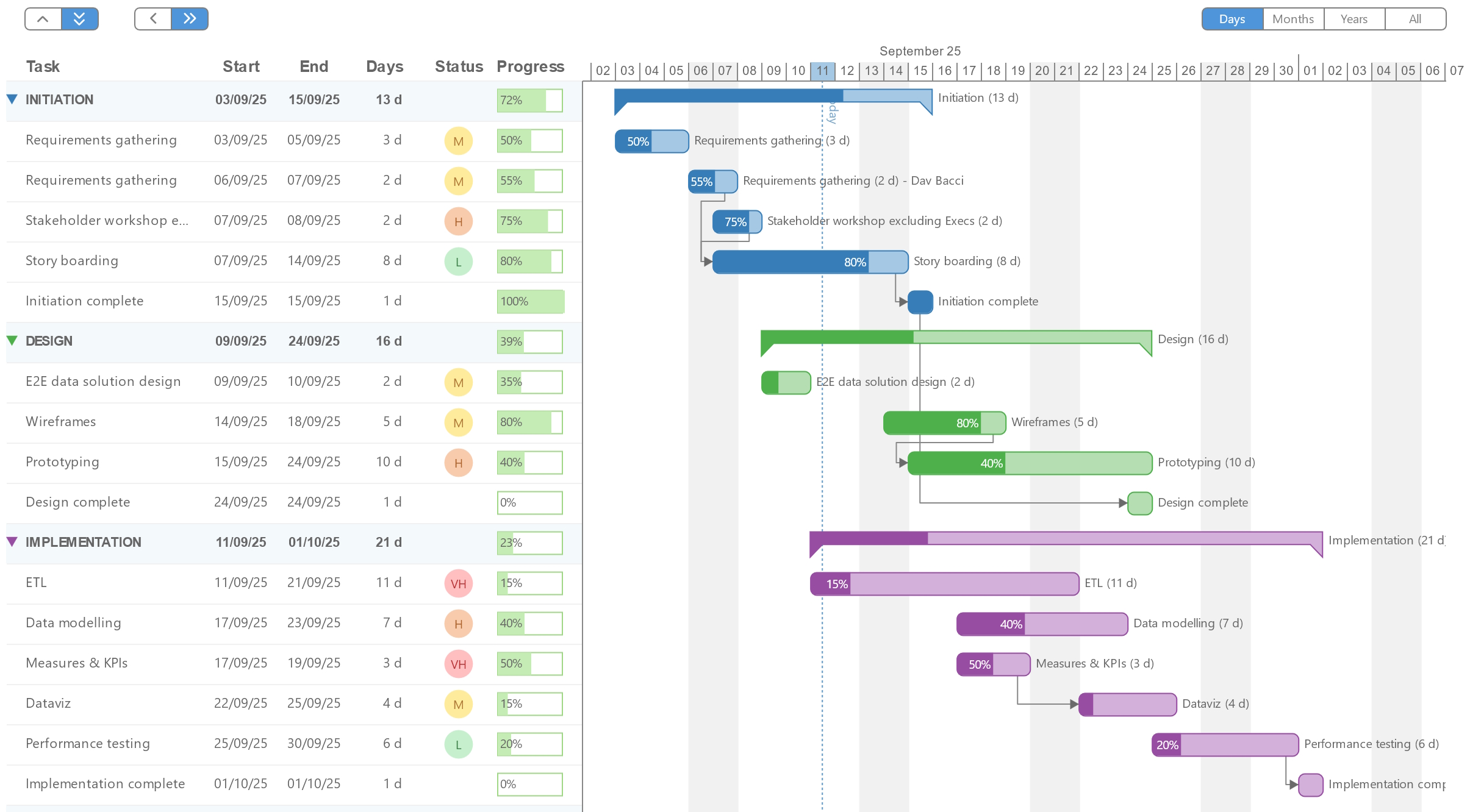Collapse the IMPLEMENTATION group triangle
The height and width of the screenshot is (812, 1470).
tap(12, 541)
